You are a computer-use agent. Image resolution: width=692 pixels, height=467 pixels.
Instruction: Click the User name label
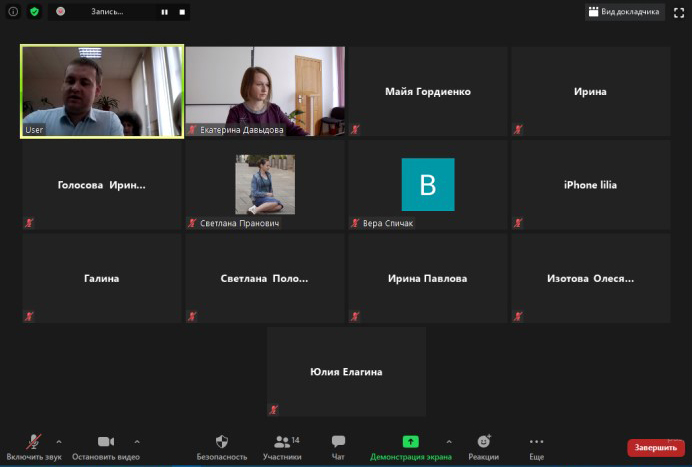[x=34, y=130]
